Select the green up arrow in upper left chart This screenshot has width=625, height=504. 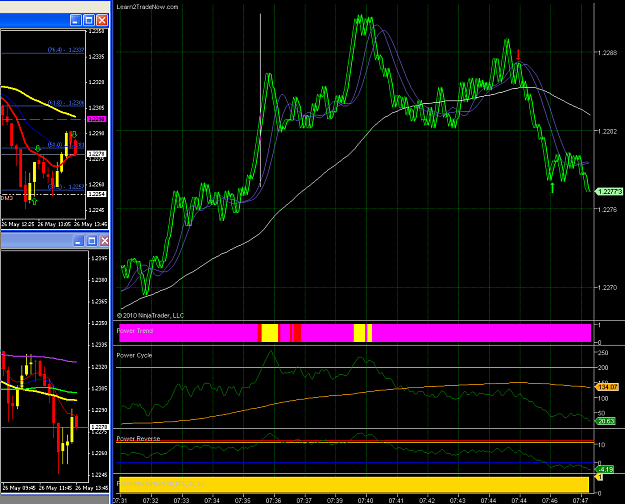pos(34,201)
